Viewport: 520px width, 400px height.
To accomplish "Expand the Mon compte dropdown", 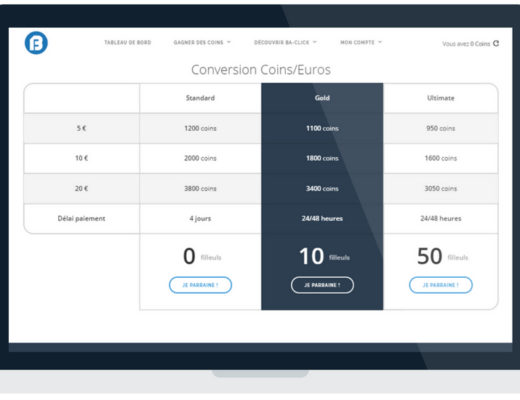I will 361,42.
